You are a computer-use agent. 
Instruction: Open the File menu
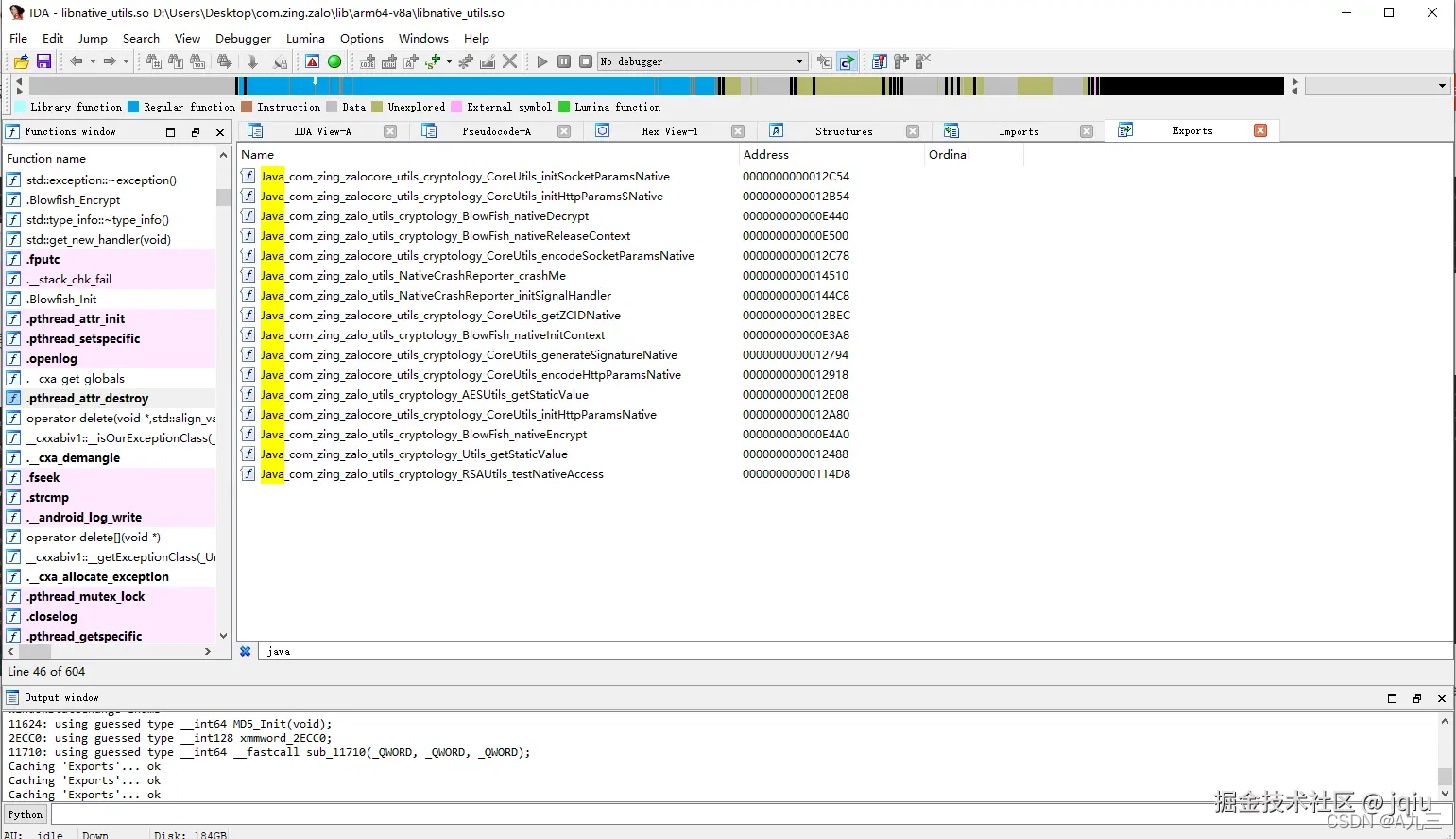click(18, 39)
